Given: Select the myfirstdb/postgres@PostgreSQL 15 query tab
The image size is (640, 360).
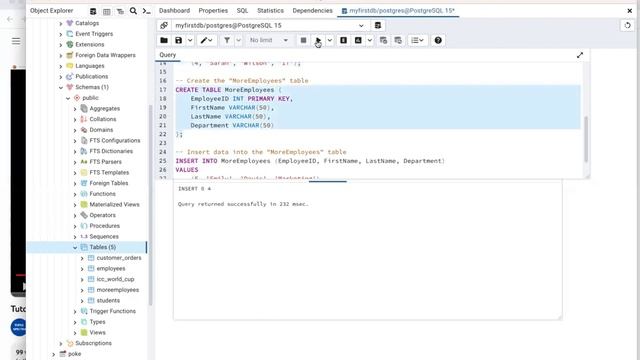Looking at the screenshot, I should coord(398,11).
